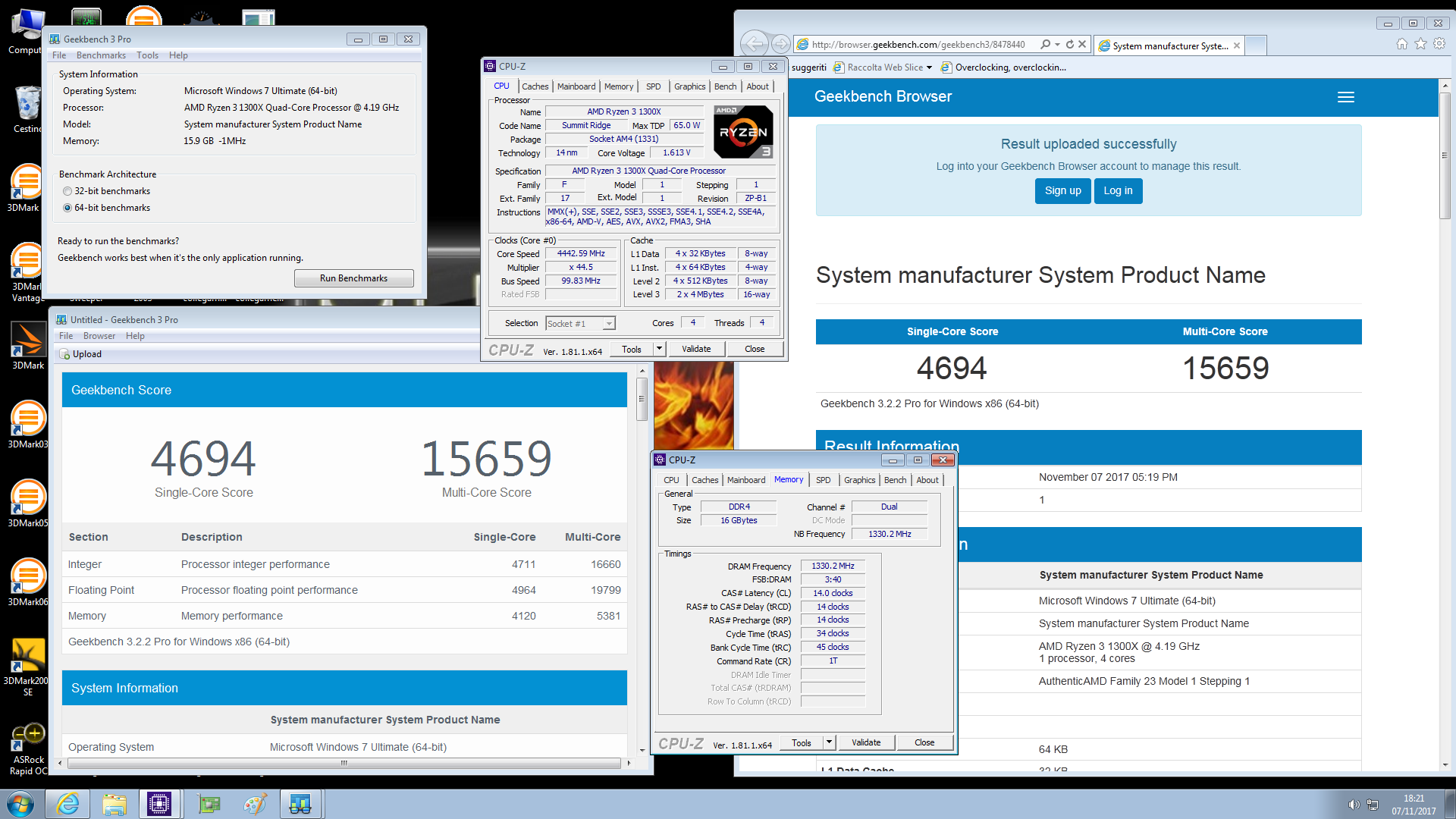Open Tools menu in Geekbench 3 Pro
This screenshot has height=819, width=1456.
click(147, 55)
